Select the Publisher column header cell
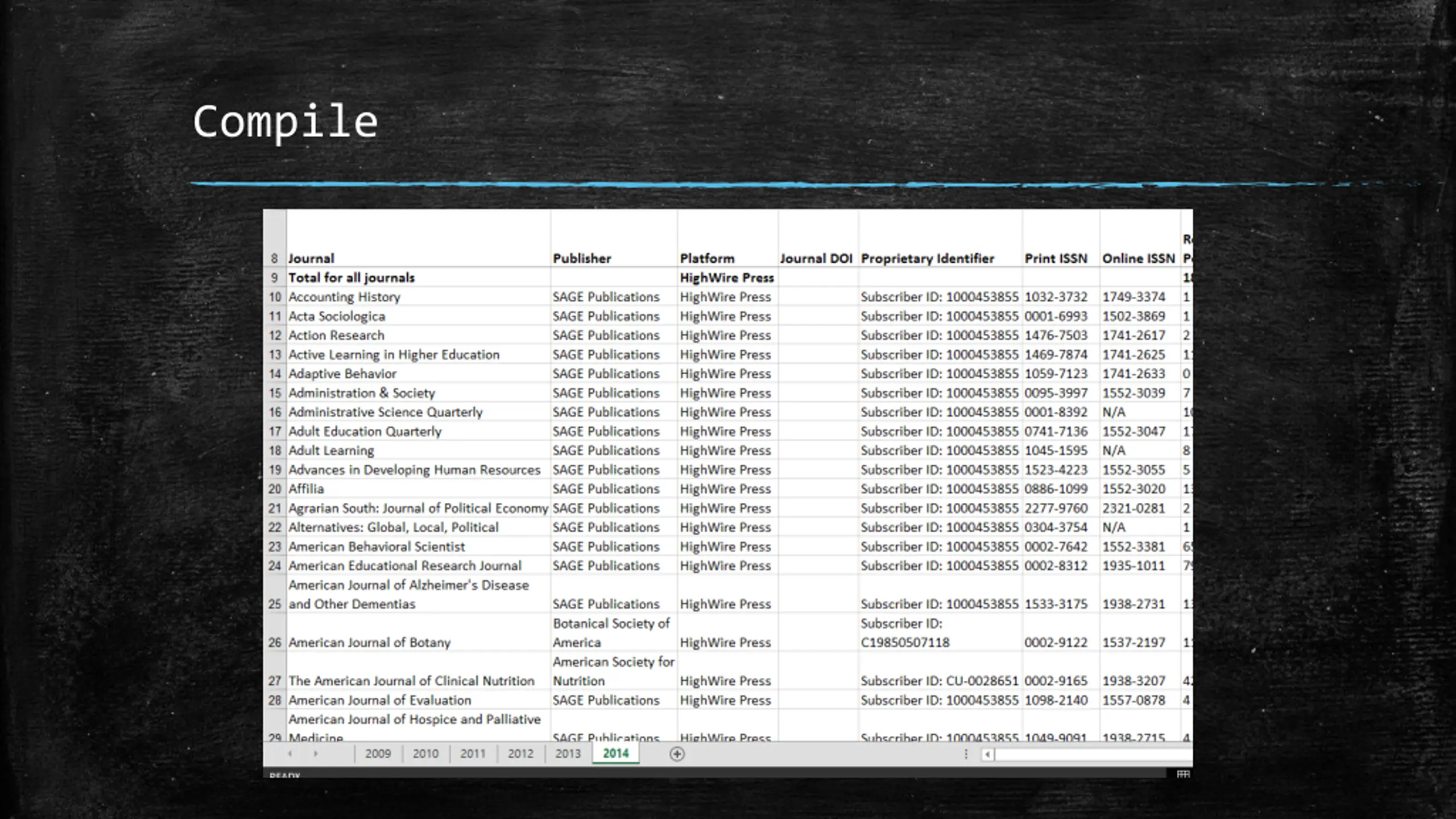 614,239
